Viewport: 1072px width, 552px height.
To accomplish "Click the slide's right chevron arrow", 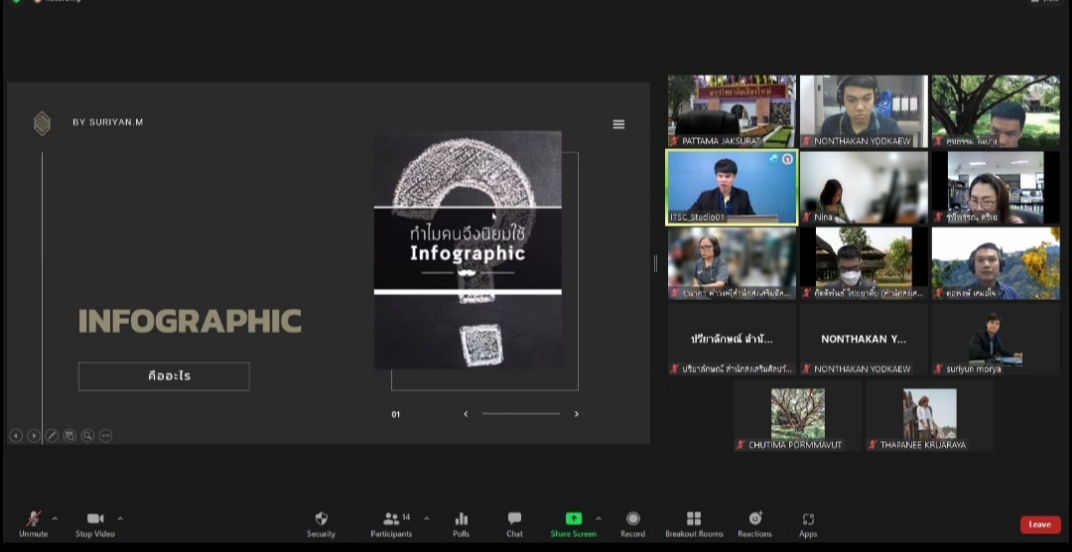I will point(576,414).
